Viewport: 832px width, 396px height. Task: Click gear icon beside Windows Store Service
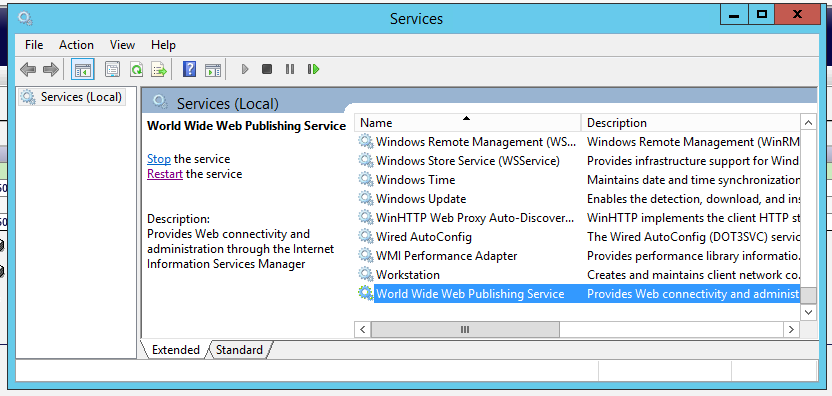click(x=366, y=161)
